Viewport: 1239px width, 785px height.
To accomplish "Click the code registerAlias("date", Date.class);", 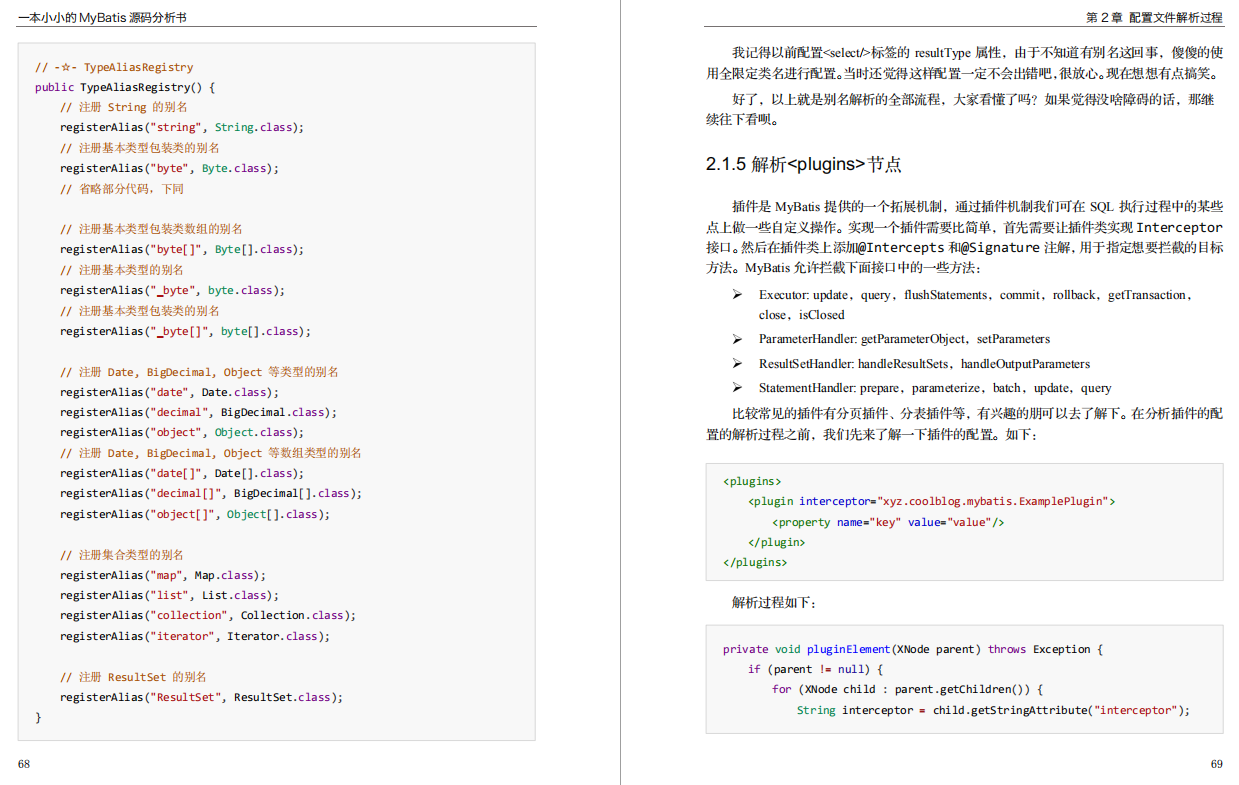I will coord(169,392).
